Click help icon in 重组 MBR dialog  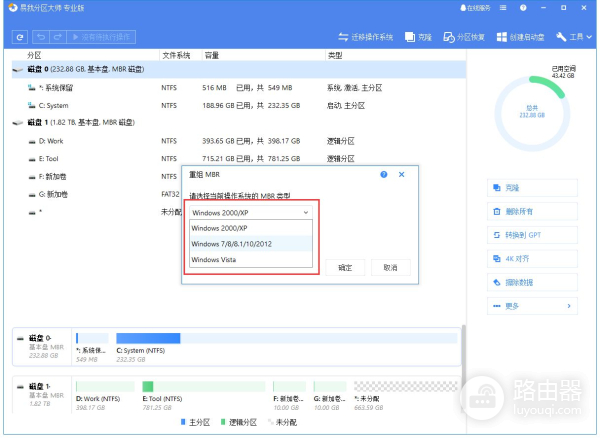pyautogui.click(x=383, y=174)
